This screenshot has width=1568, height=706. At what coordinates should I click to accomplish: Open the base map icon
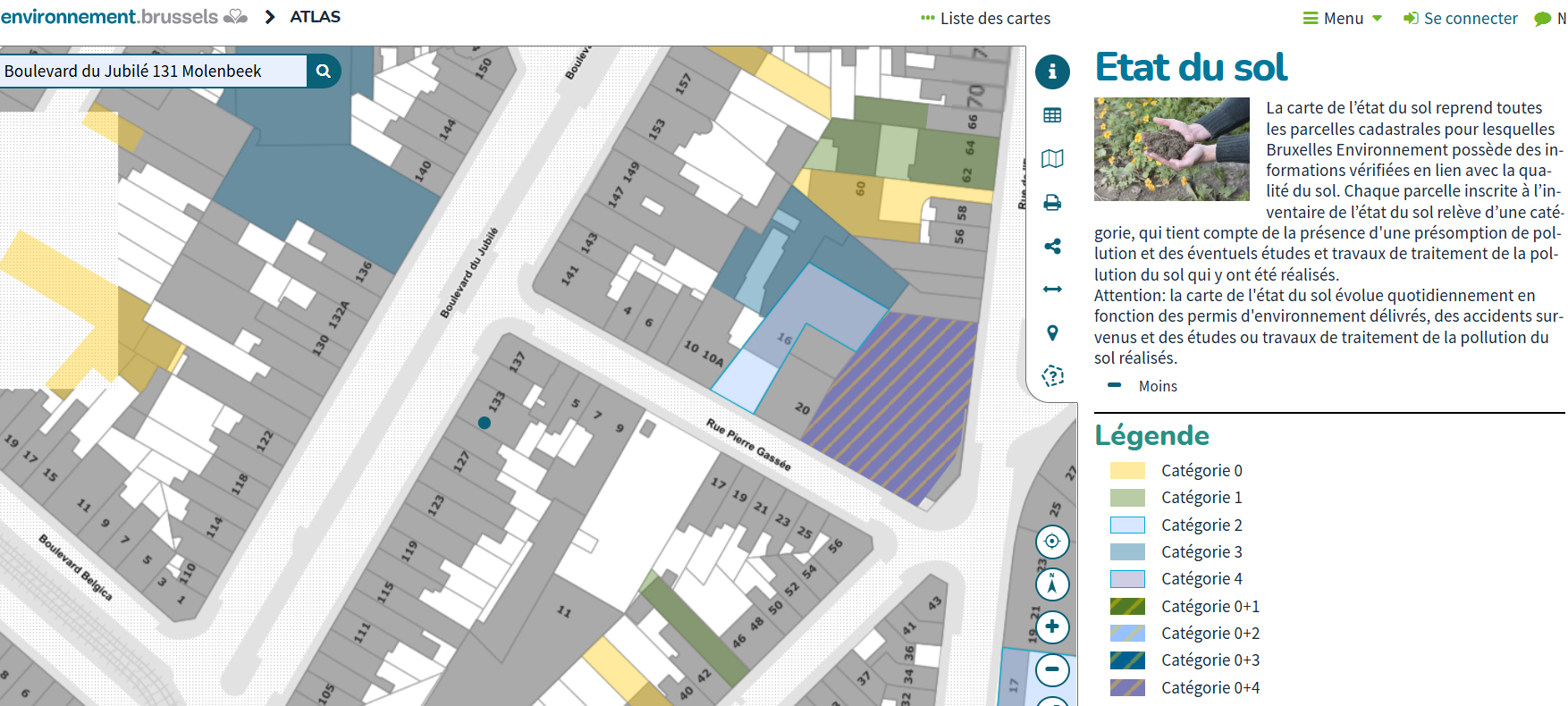(1052, 159)
